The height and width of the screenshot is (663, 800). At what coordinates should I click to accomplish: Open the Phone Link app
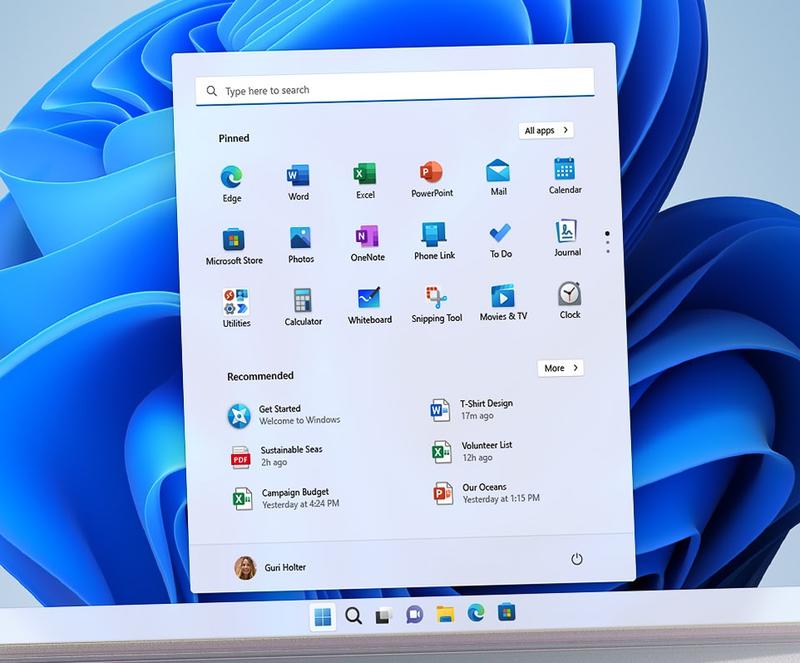pyautogui.click(x=434, y=241)
